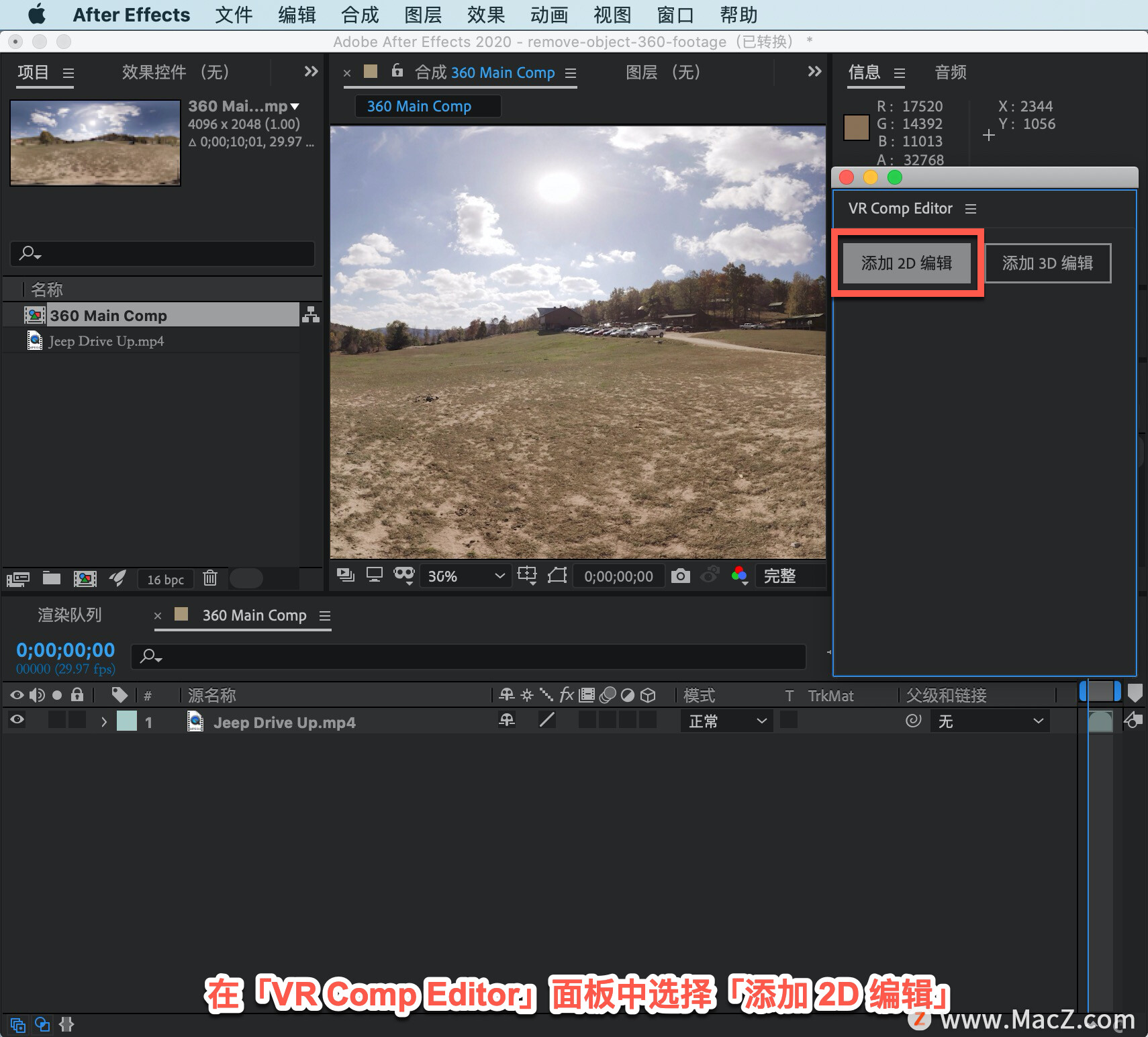Viewport: 1148px width, 1037px height.
Task: Click the timeline time navigator slider
Action: coord(1100,691)
